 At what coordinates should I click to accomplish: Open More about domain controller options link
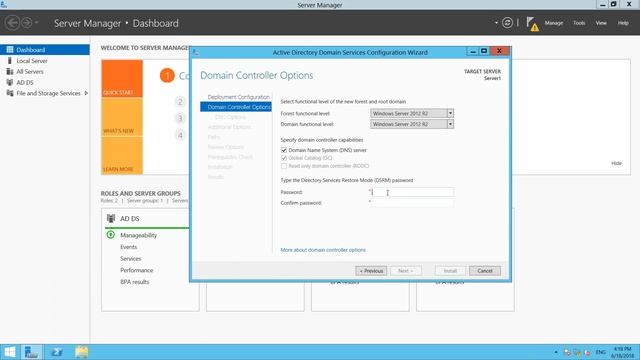click(x=323, y=250)
